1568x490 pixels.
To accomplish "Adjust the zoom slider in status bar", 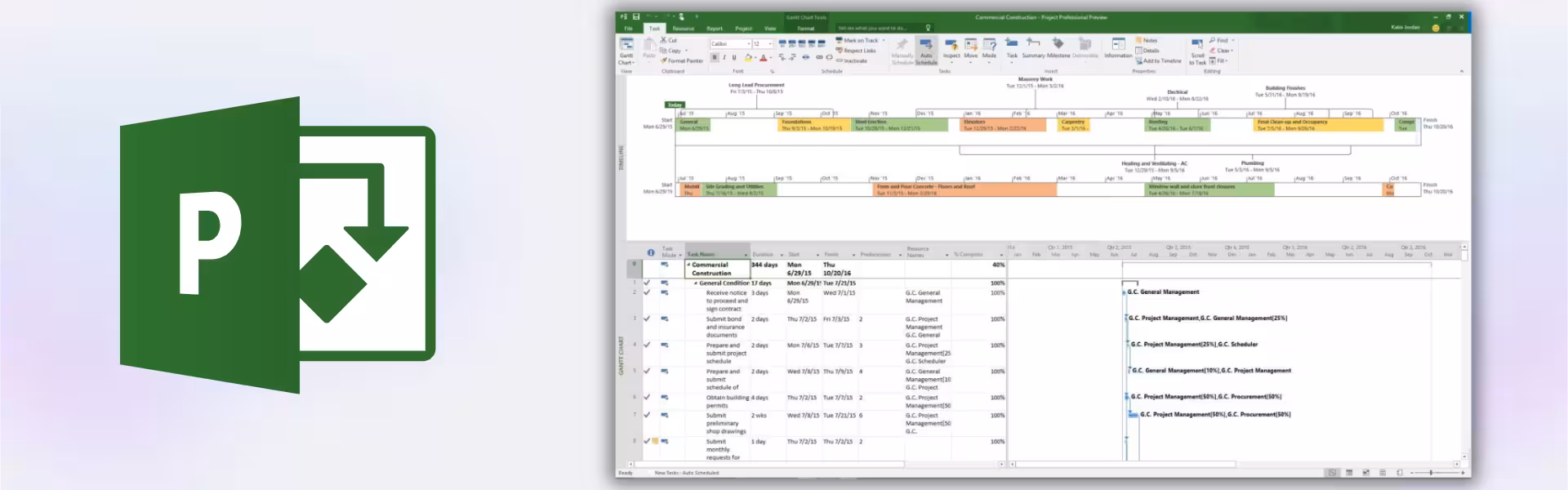I will [1431, 472].
